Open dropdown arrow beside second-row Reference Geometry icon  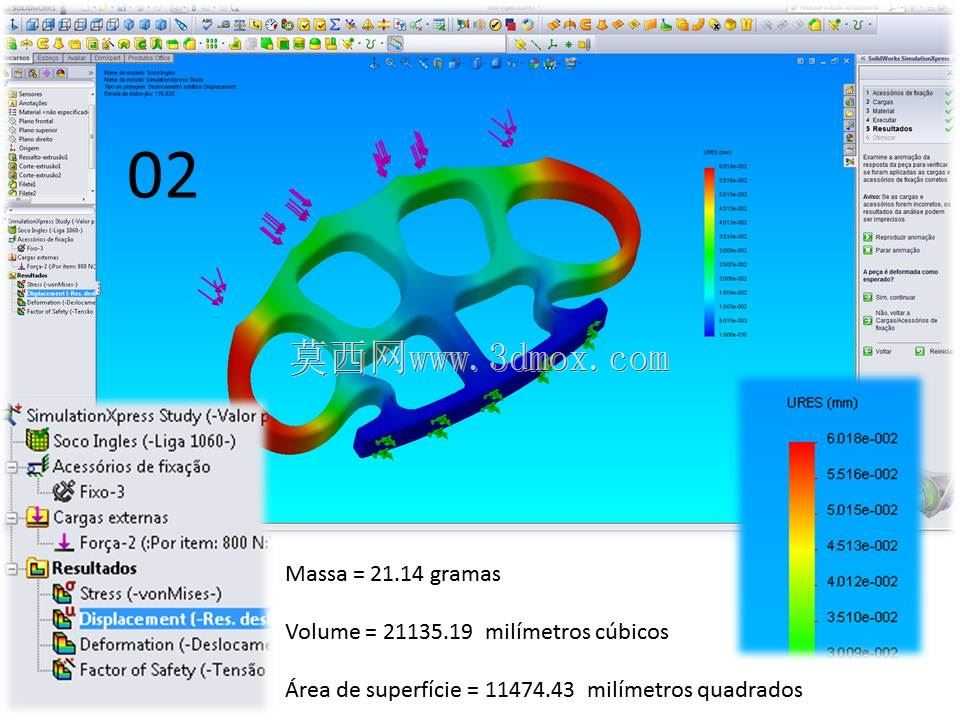coord(360,44)
